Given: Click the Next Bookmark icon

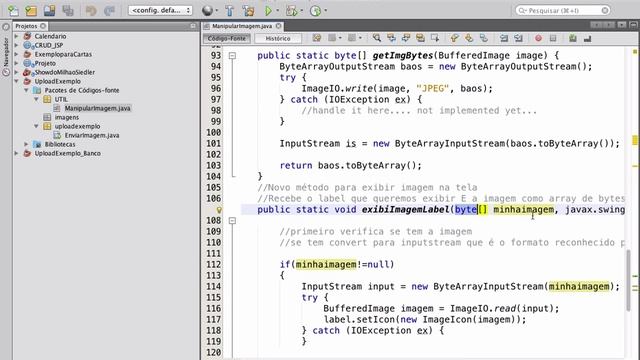Looking at the screenshot, I should point(469,38).
